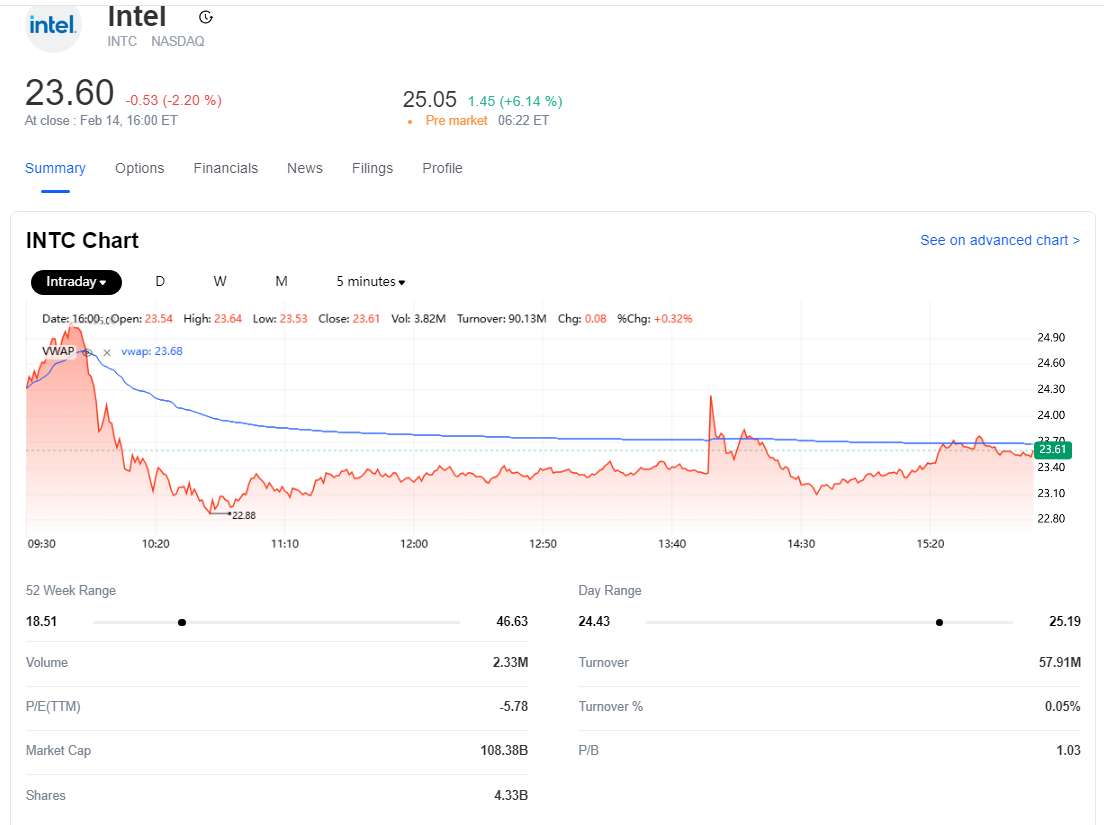This screenshot has width=1104, height=825.
Task: Click the clock icon beside Intel name
Action: [x=206, y=17]
